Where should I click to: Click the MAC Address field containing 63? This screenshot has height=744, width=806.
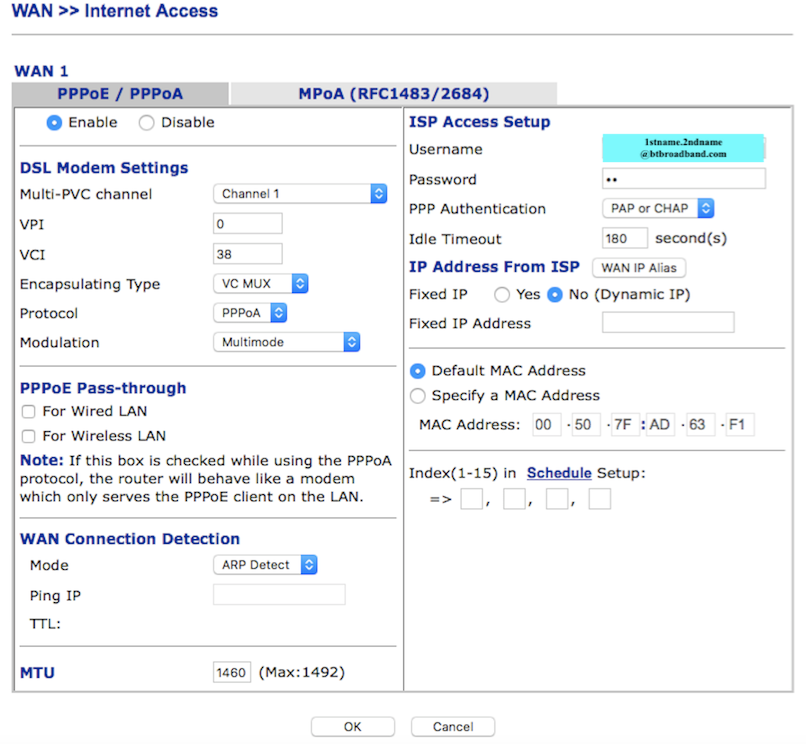coord(701,425)
